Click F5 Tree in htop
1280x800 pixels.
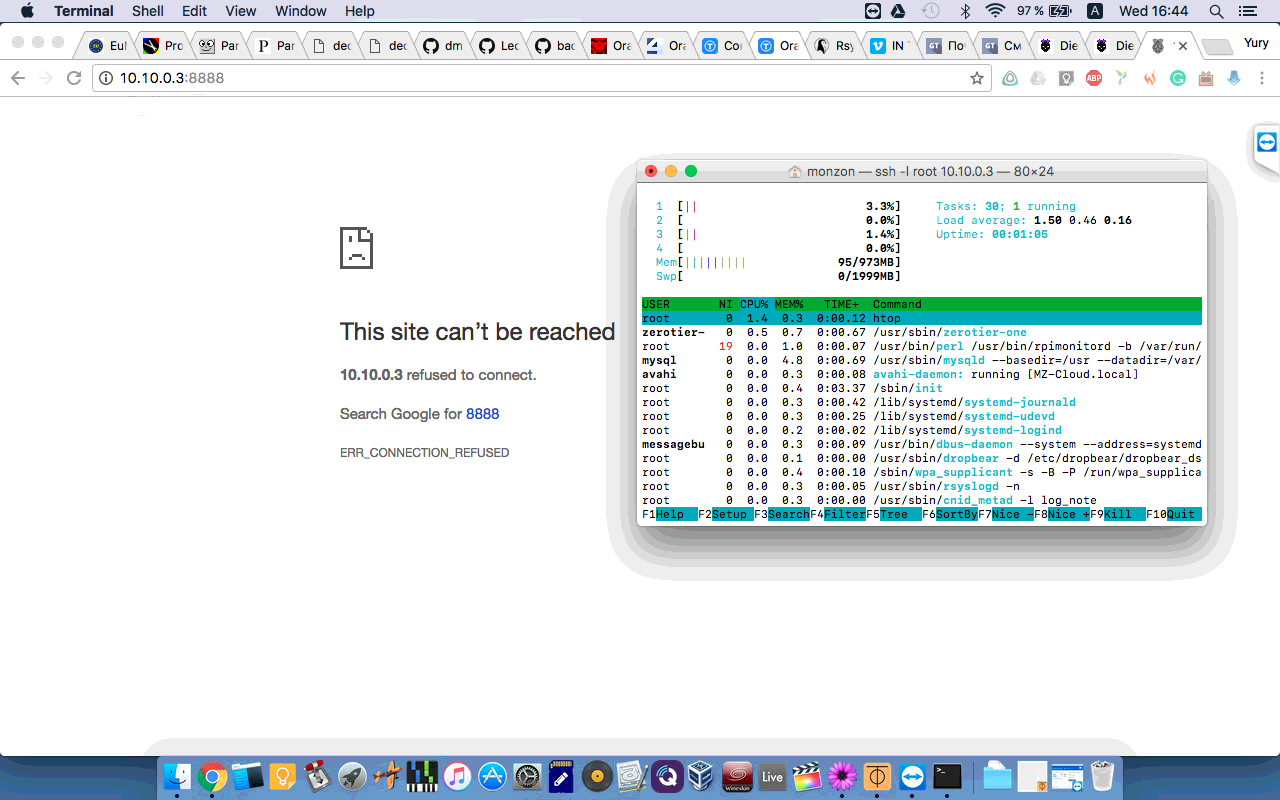click(894, 514)
